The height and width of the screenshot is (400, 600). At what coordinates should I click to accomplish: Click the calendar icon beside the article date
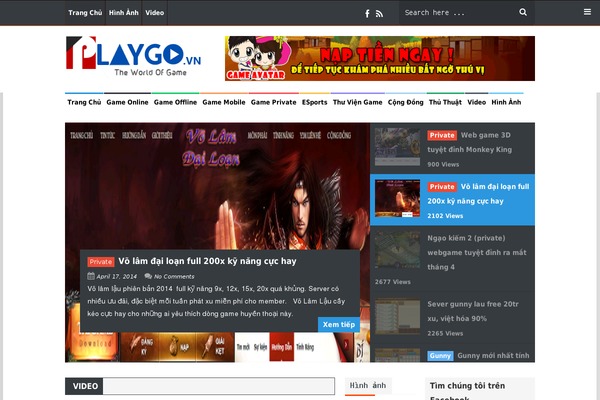point(91,276)
